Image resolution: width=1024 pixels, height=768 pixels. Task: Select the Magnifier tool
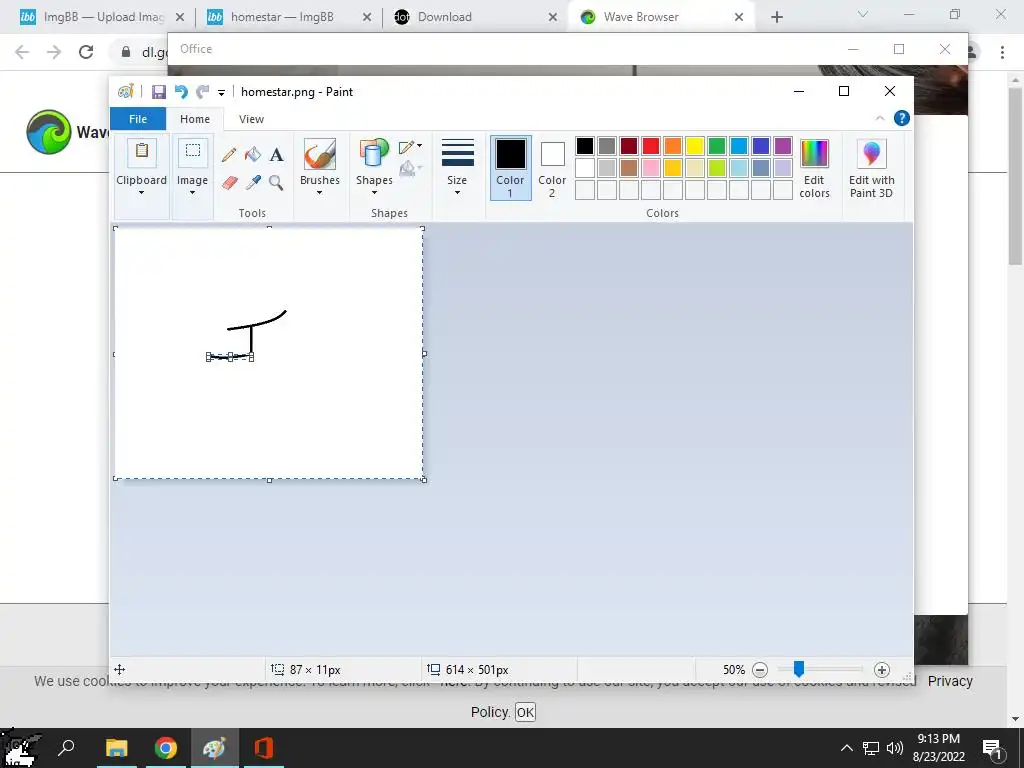276,182
